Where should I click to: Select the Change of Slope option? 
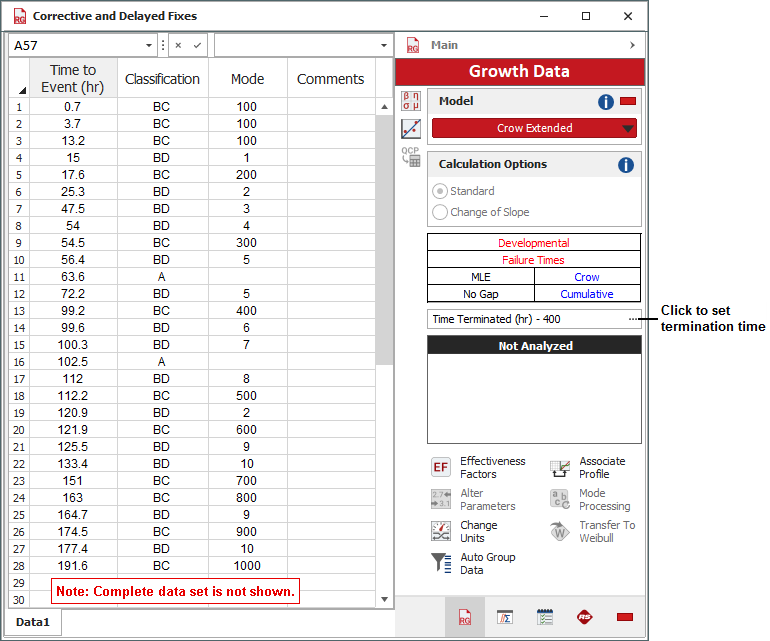[x=440, y=212]
